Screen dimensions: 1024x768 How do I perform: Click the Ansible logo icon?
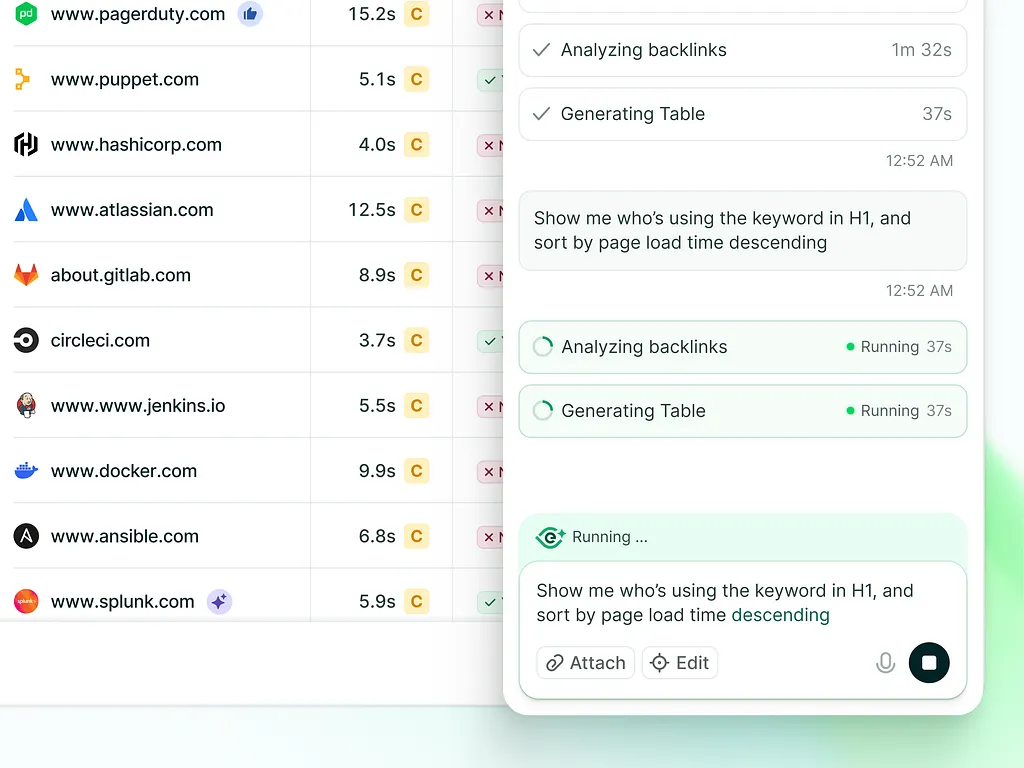click(26, 536)
